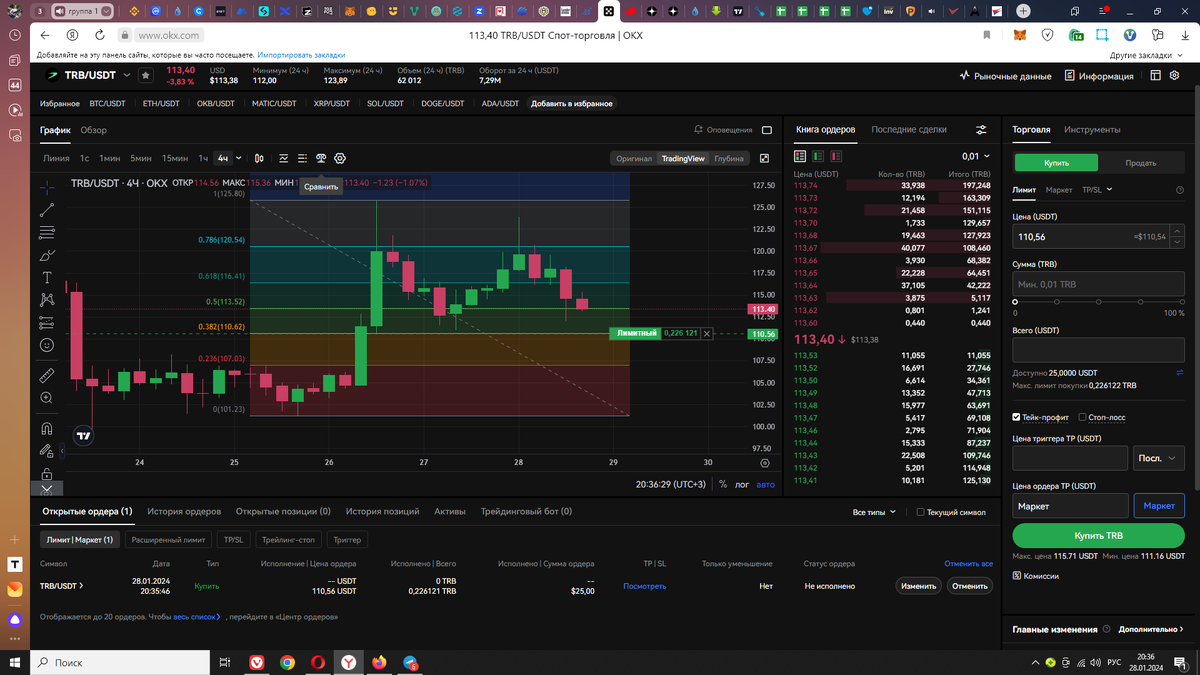This screenshot has width=1200, height=675.
Task: Click the Отменить все link
Action: 968,564
